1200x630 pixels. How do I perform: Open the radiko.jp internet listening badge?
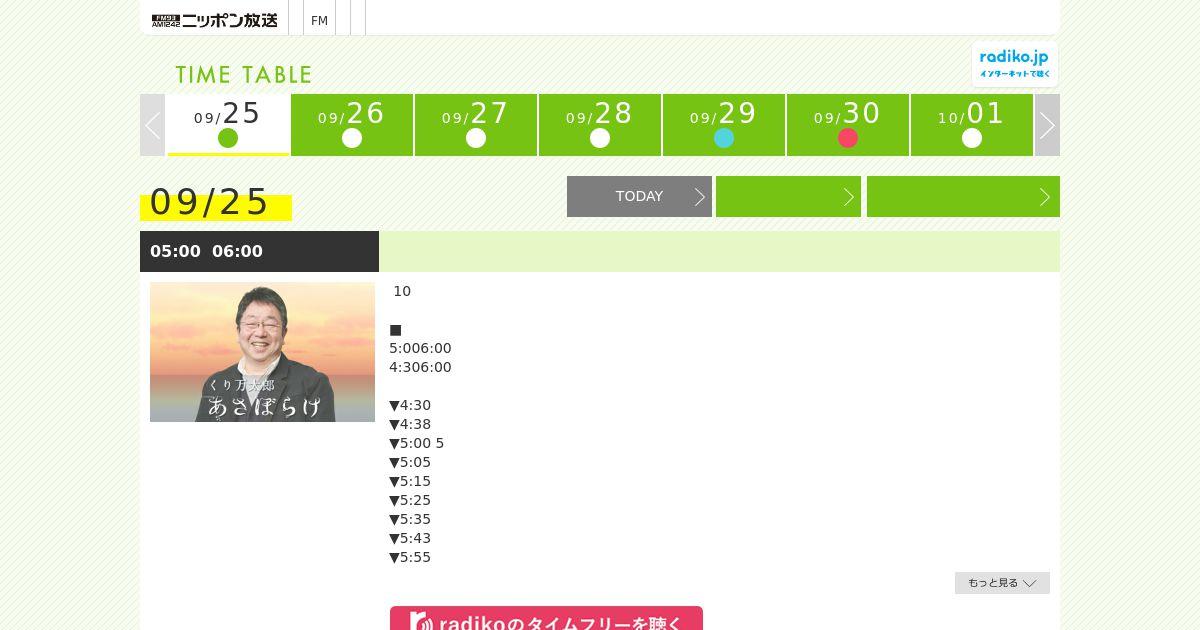tap(1014, 64)
